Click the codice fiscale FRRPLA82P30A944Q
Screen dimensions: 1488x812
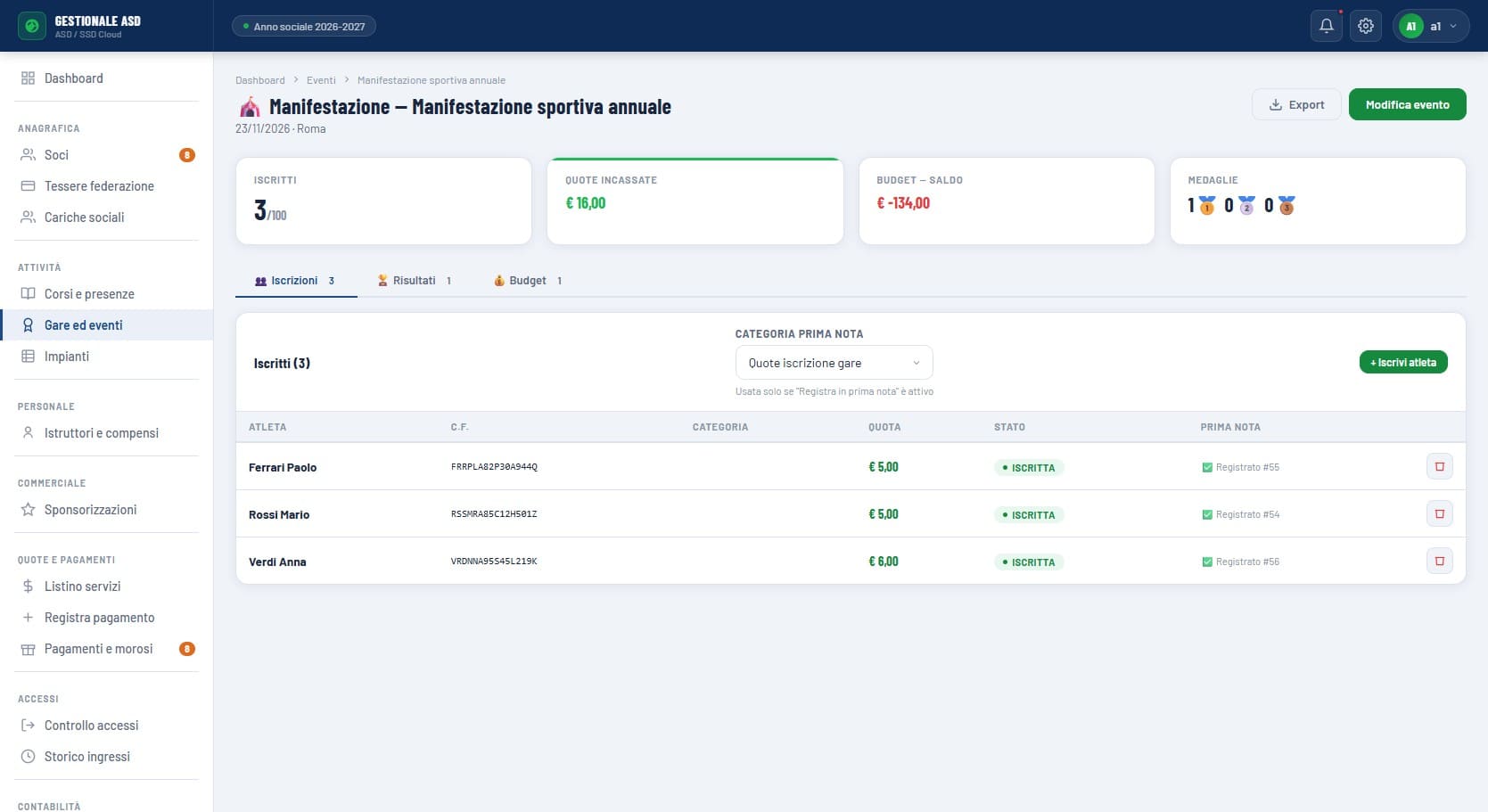(494, 467)
